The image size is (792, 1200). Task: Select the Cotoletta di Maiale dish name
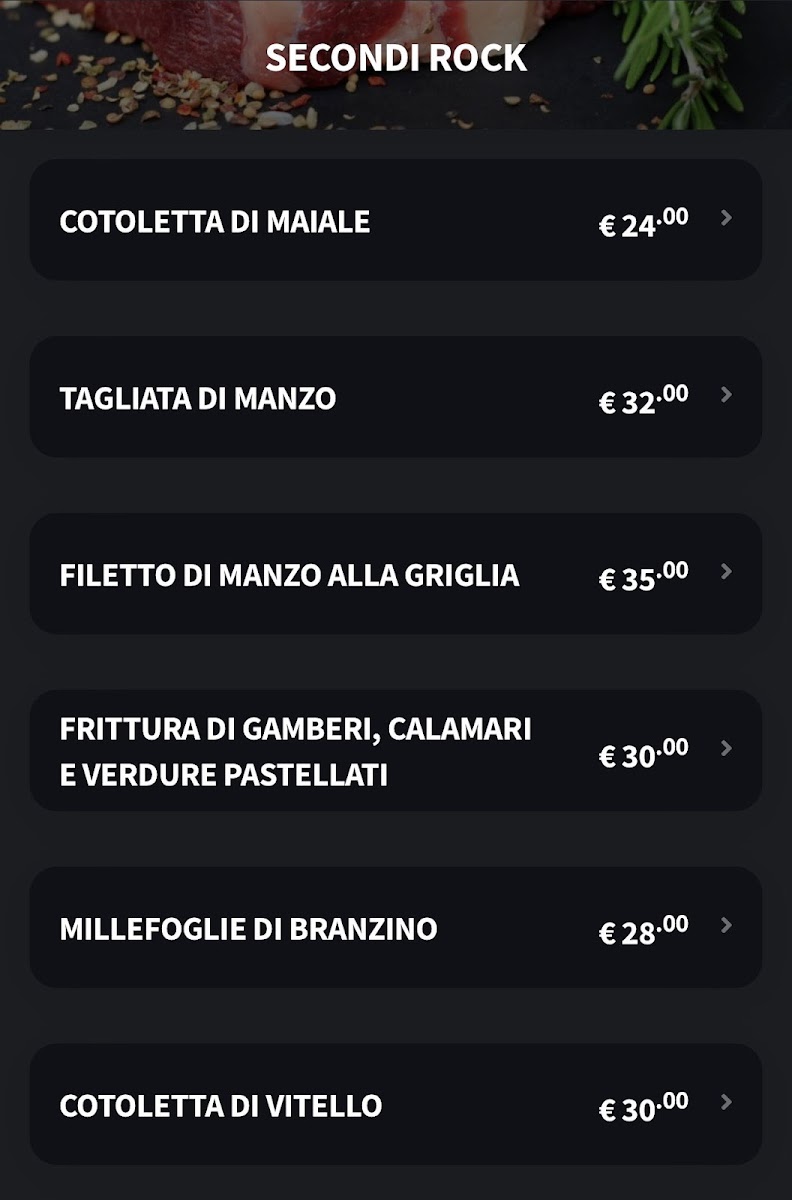click(x=215, y=221)
